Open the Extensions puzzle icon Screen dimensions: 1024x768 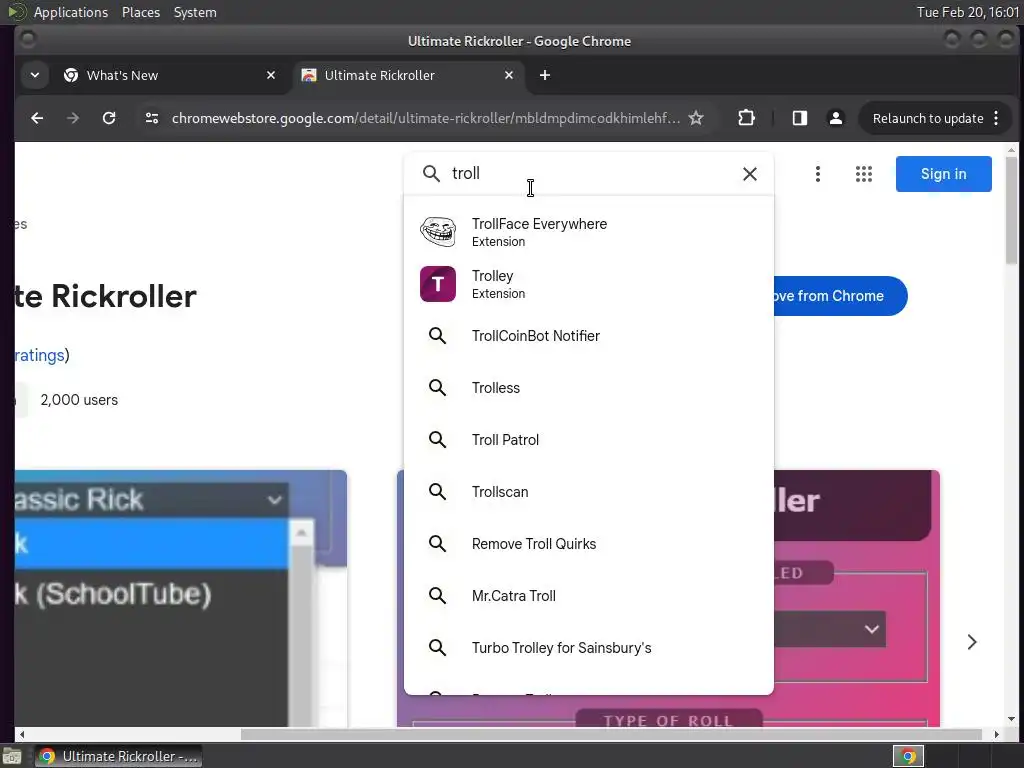click(746, 118)
